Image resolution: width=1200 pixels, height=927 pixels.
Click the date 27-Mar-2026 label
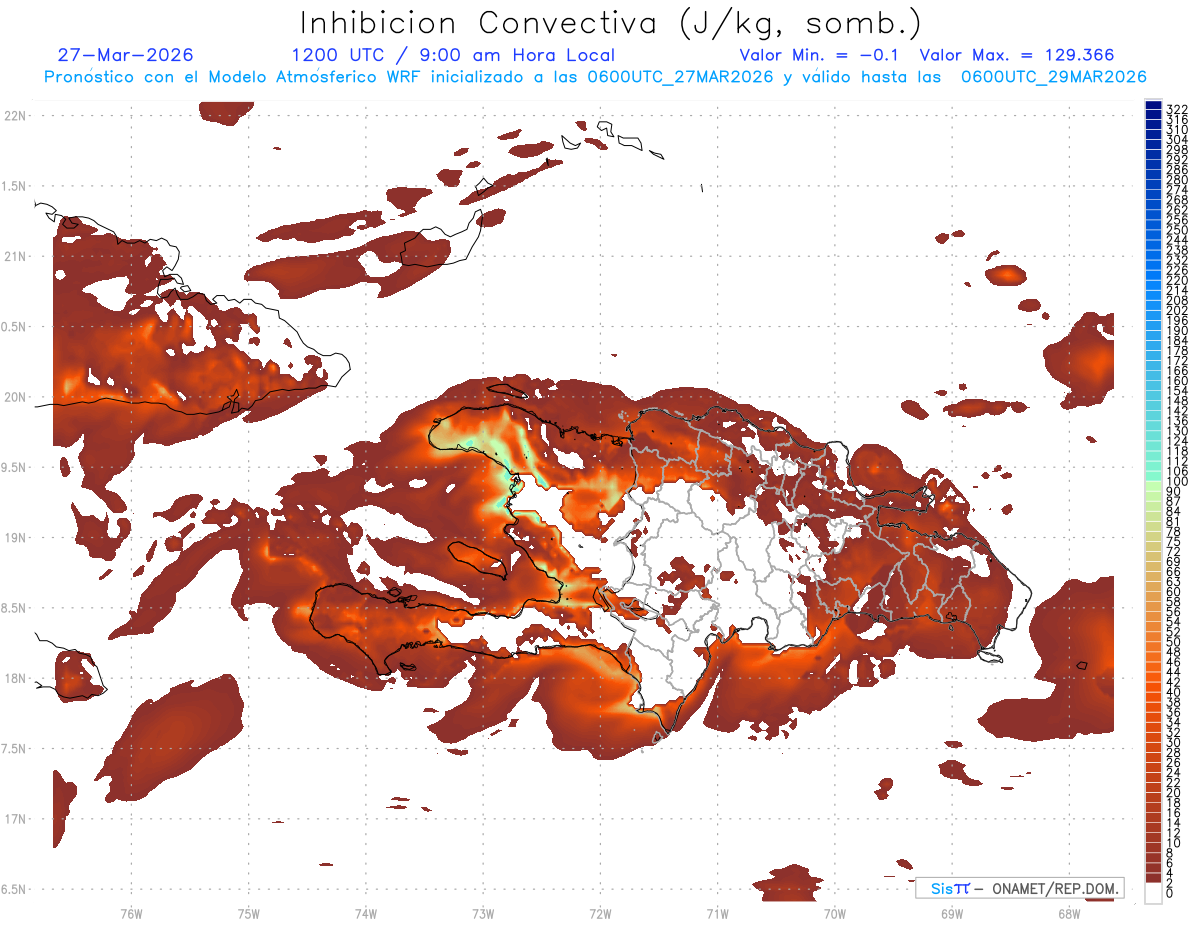click(x=126, y=55)
